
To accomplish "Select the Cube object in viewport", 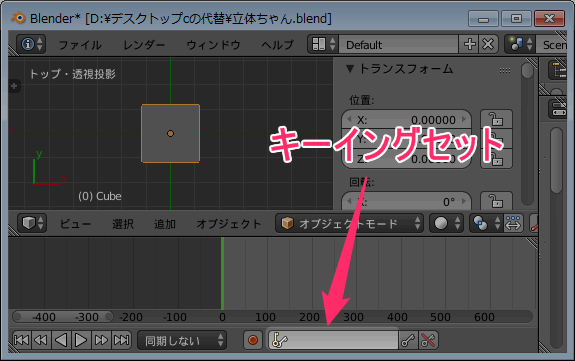I will click(x=171, y=134).
